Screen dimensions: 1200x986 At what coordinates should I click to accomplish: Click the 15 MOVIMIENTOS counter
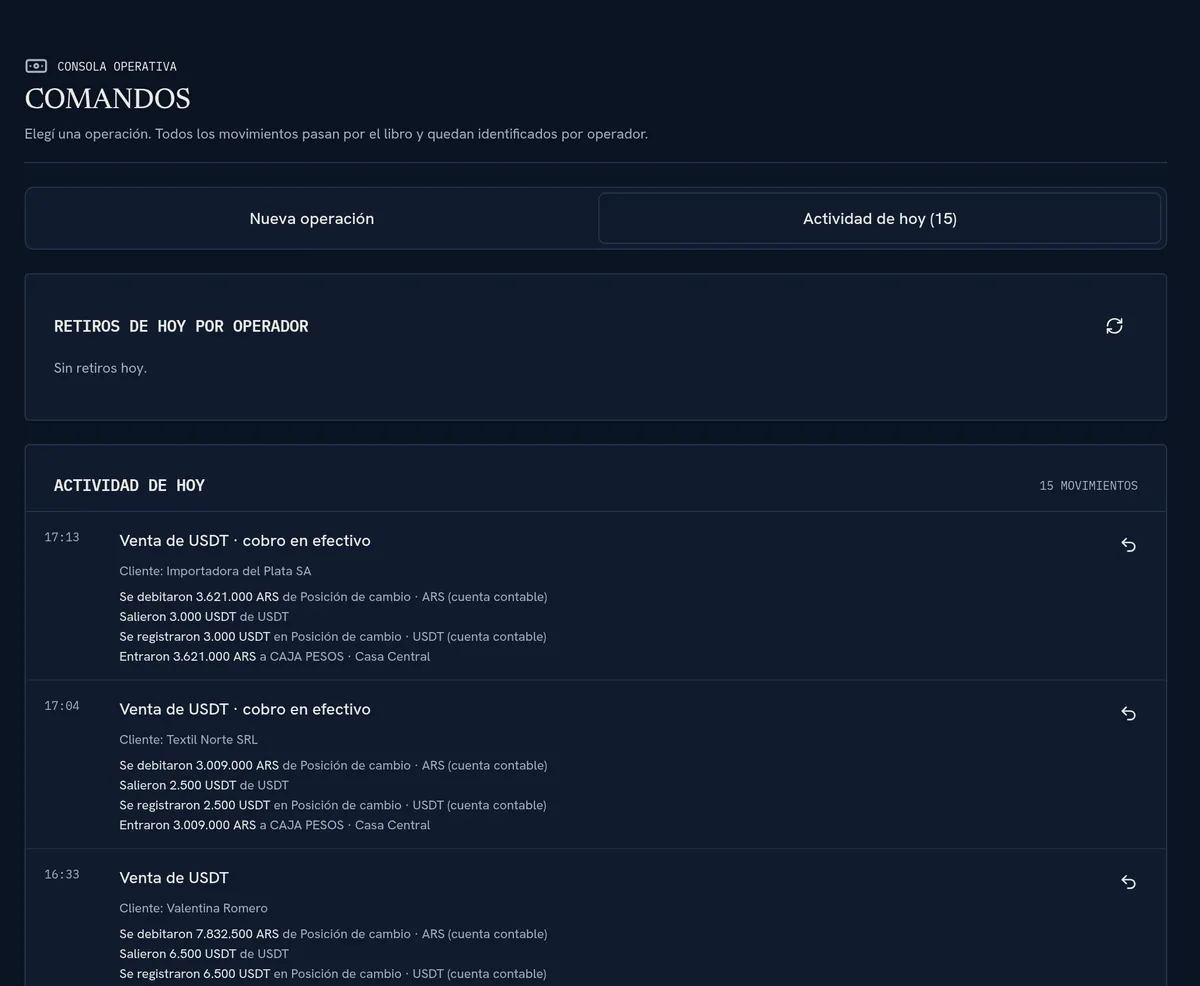[x=1088, y=485]
